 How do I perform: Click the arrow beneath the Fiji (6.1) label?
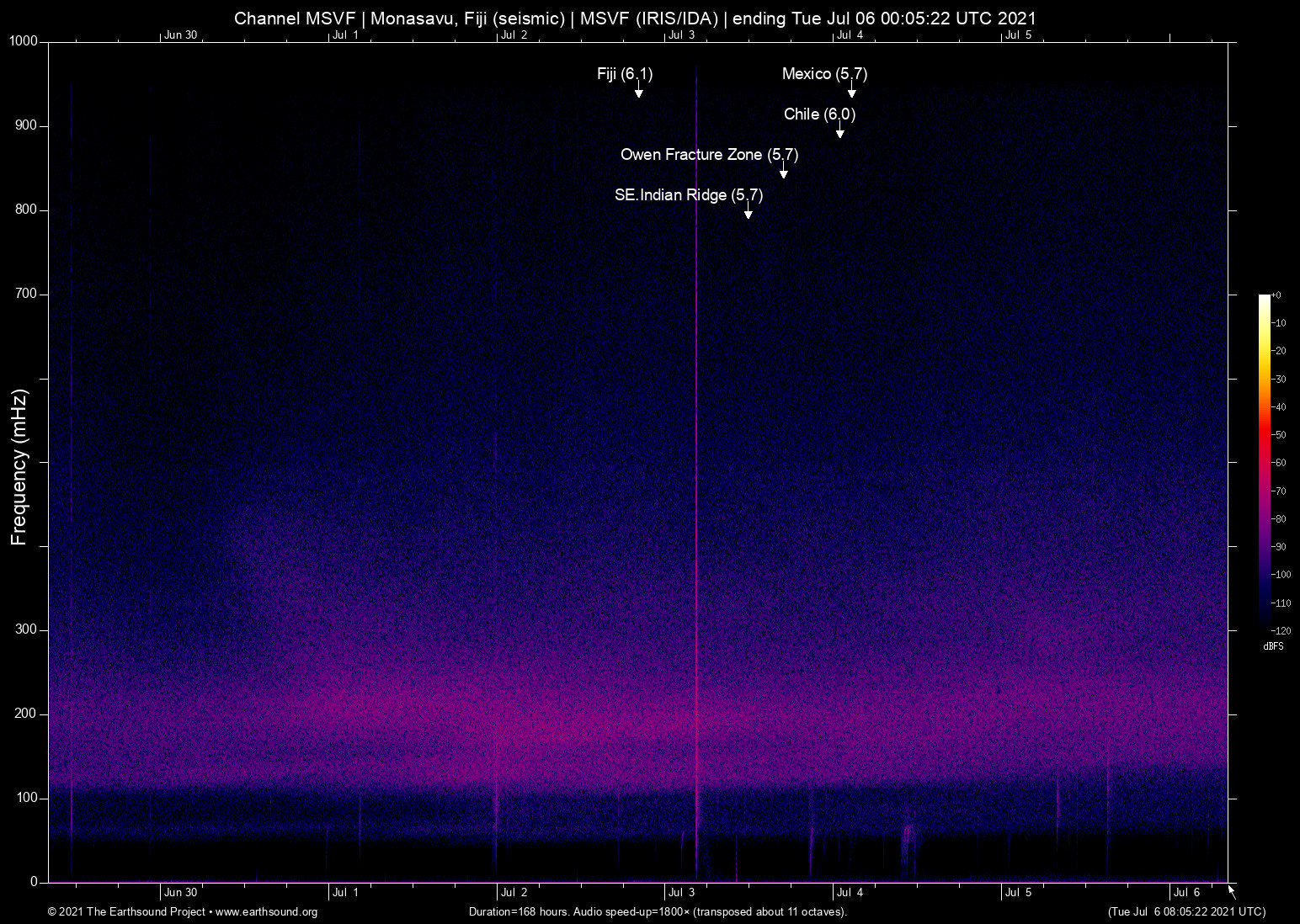(x=638, y=91)
